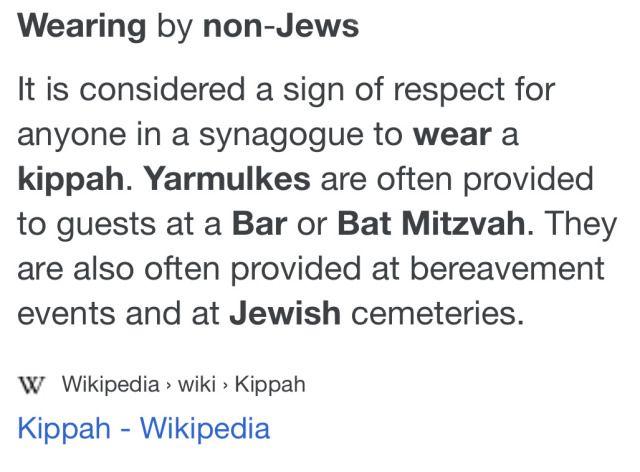
Task: Click the word 'cemeteries' ending the snippet
Action: point(437,313)
